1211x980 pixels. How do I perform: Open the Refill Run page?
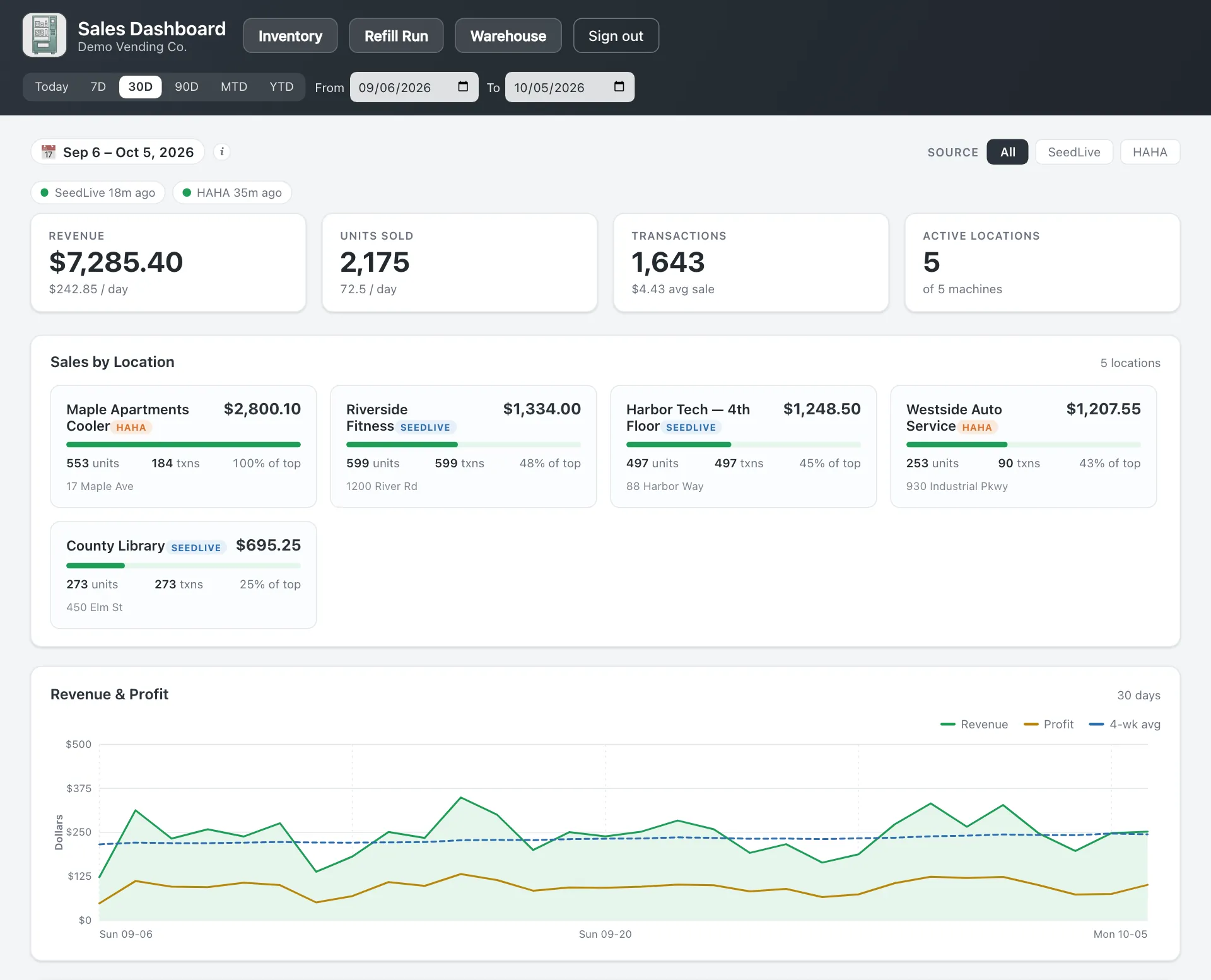point(396,36)
